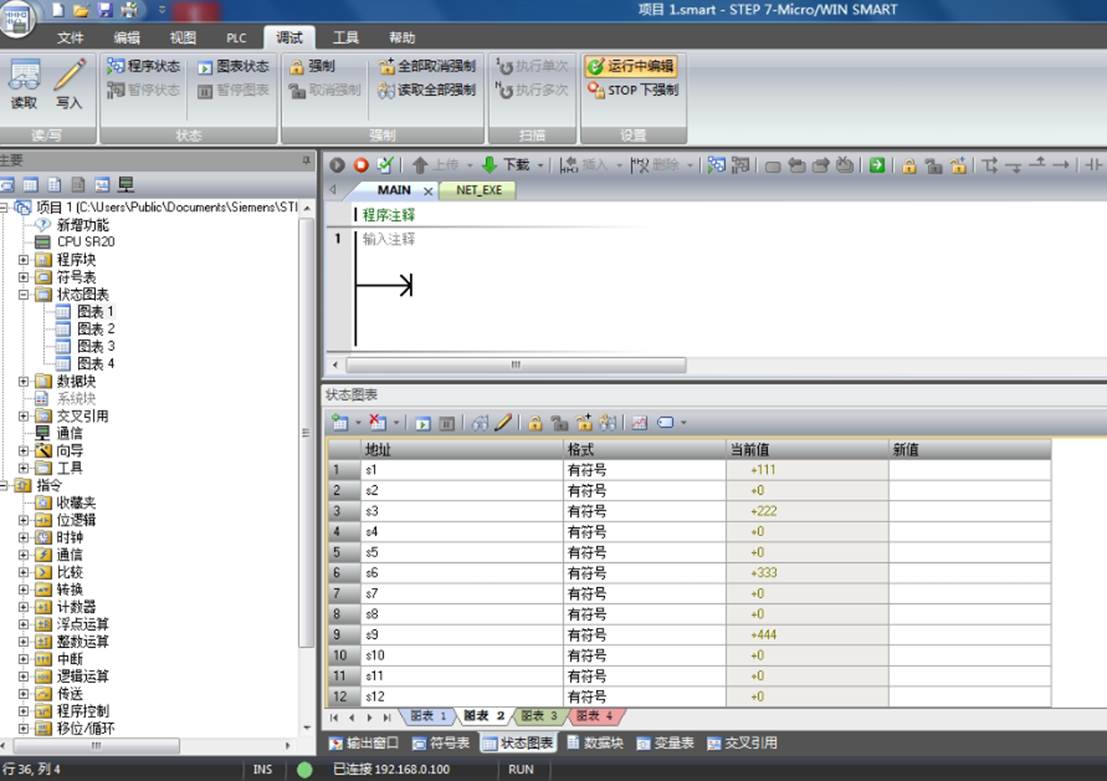This screenshot has height=781, width=1107.
Task: Click the 读取 read icon in ribbon
Action: (x=24, y=83)
